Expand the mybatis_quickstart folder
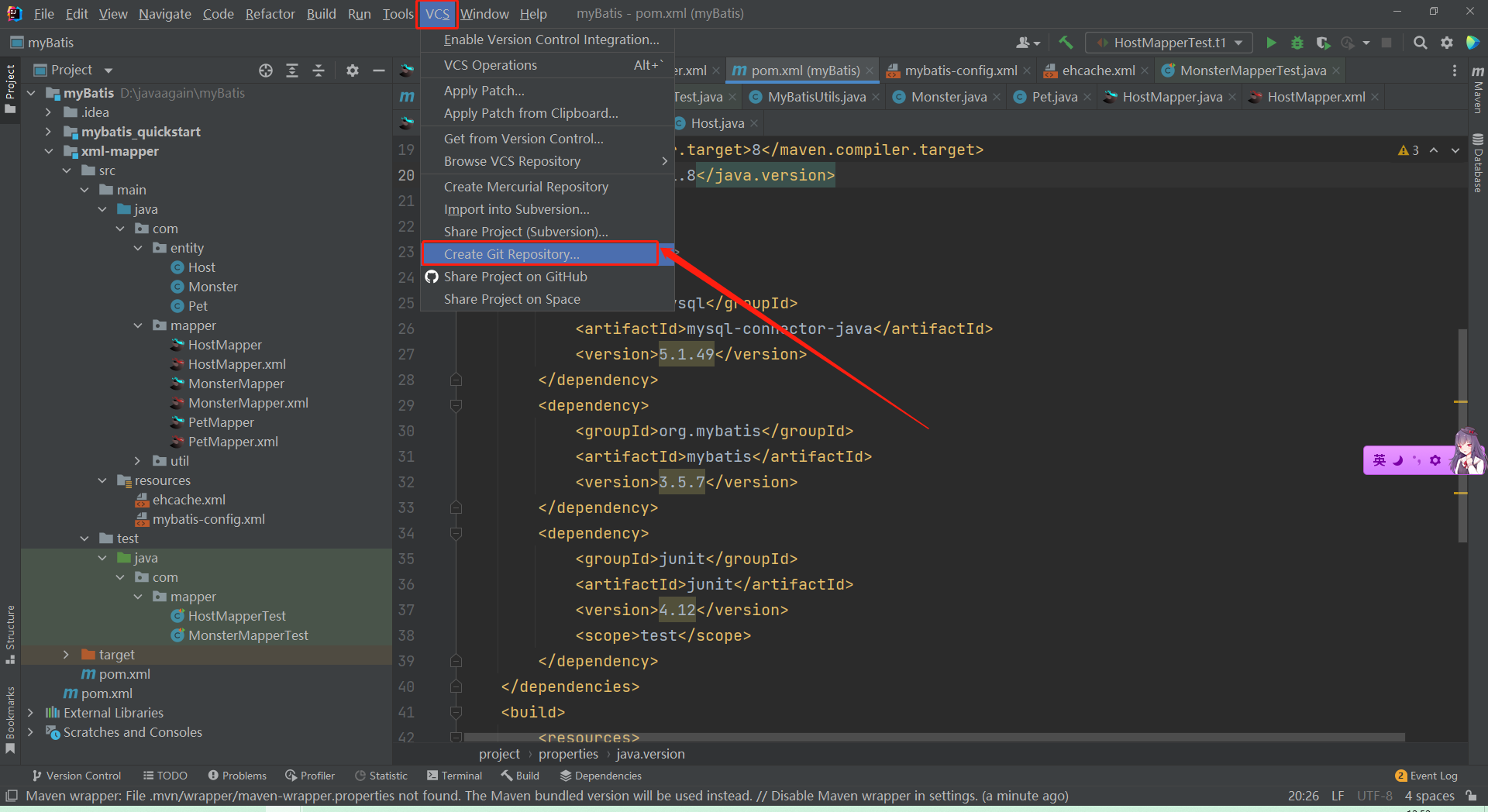This screenshot has width=1488, height=812. 48,132
